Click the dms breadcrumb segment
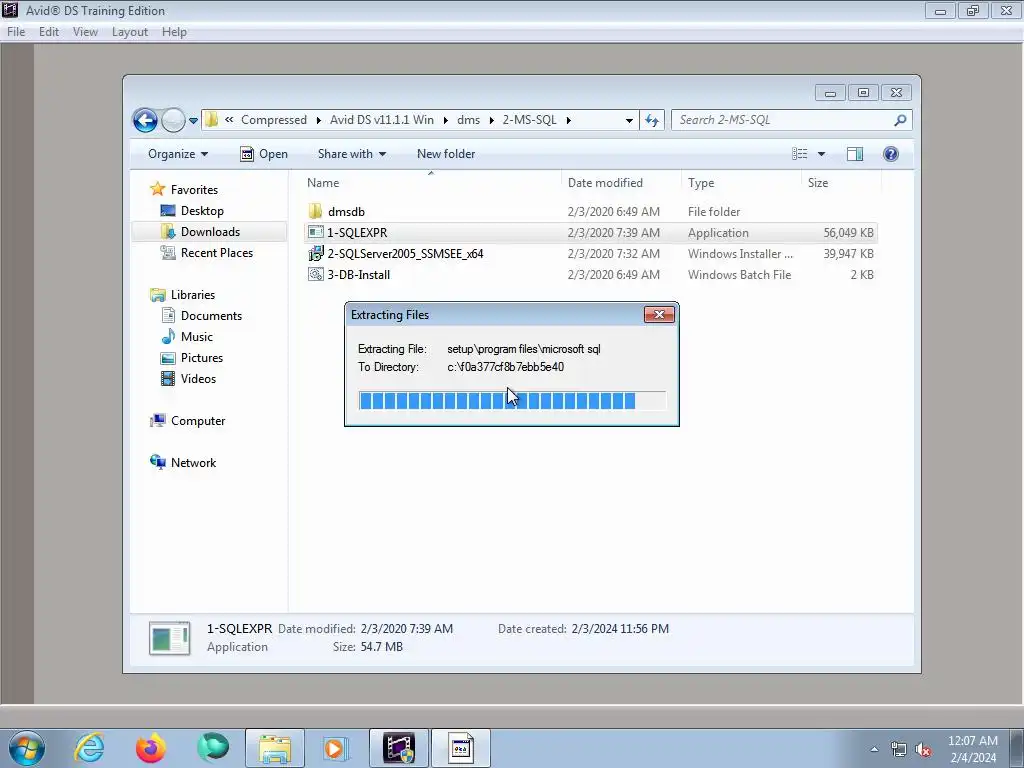1024x768 pixels. click(468, 120)
